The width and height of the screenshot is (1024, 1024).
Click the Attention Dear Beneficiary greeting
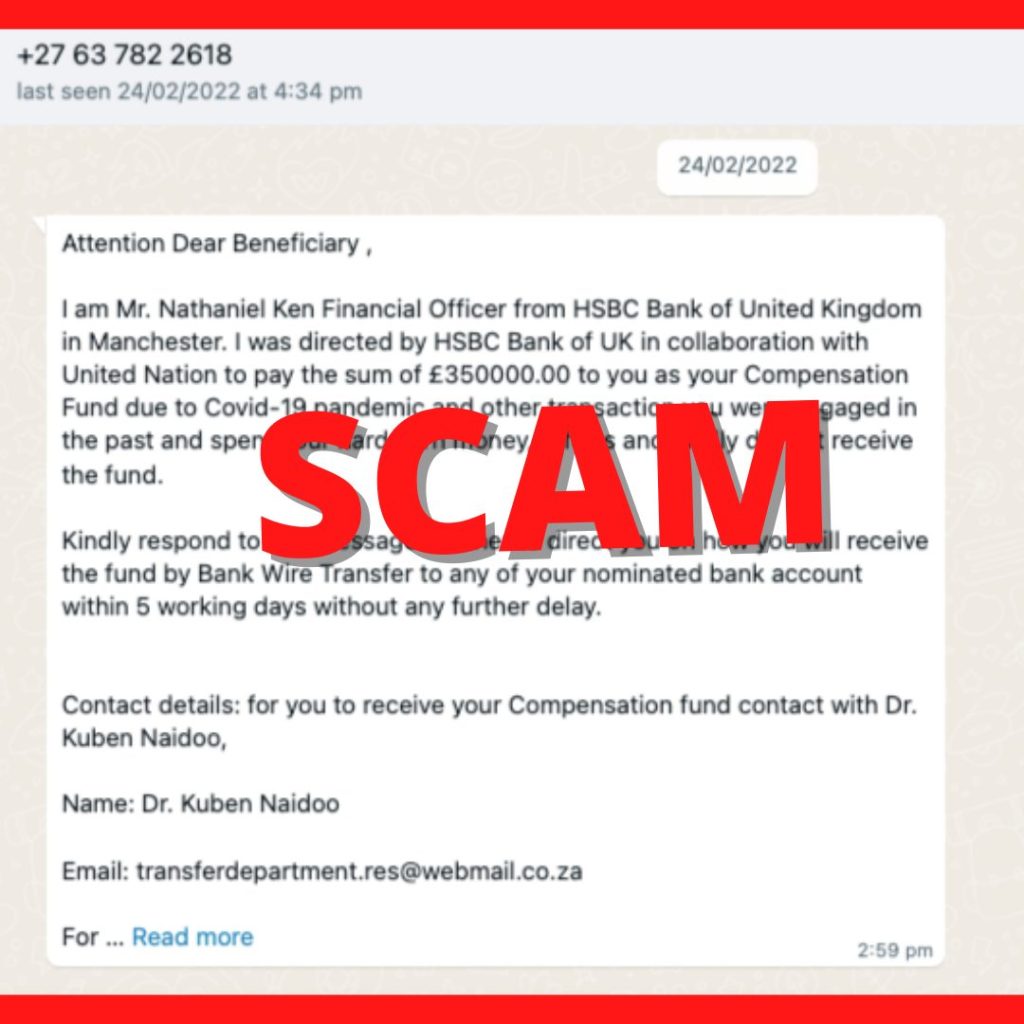pyautogui.click(x=217, y=244)
